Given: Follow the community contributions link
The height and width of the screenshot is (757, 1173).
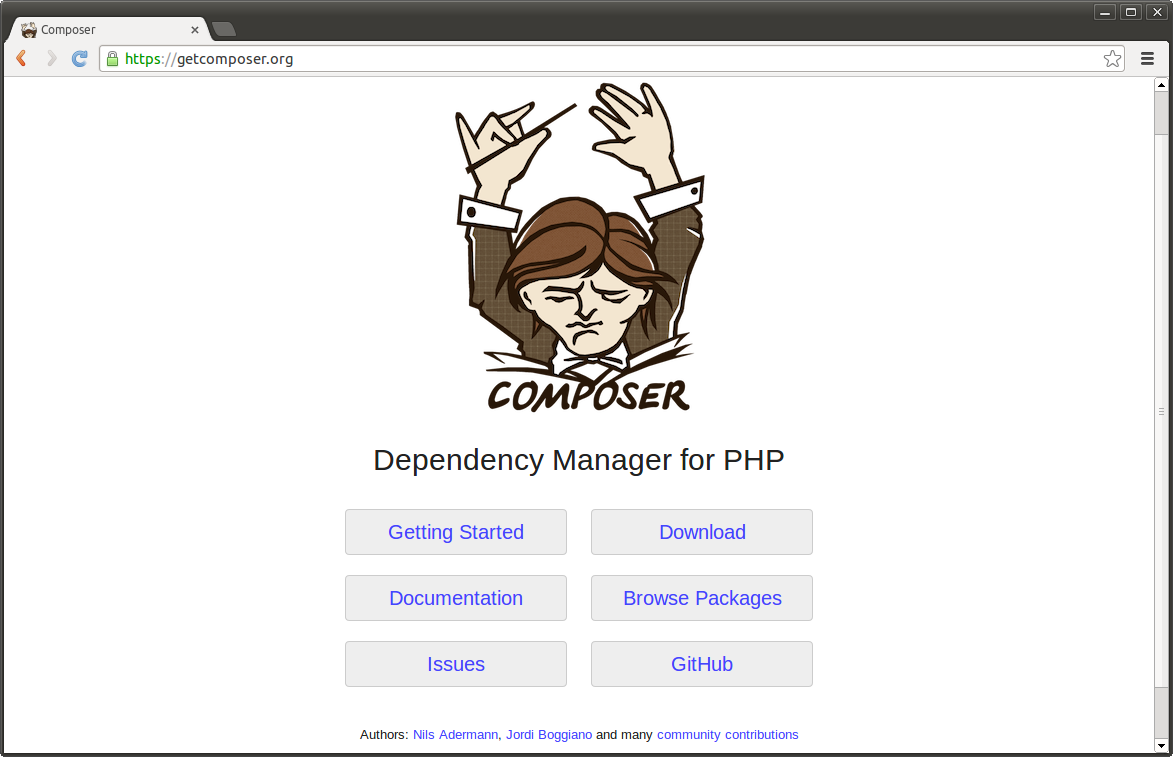Looking at the screenshot, I should tap(727, 735).
